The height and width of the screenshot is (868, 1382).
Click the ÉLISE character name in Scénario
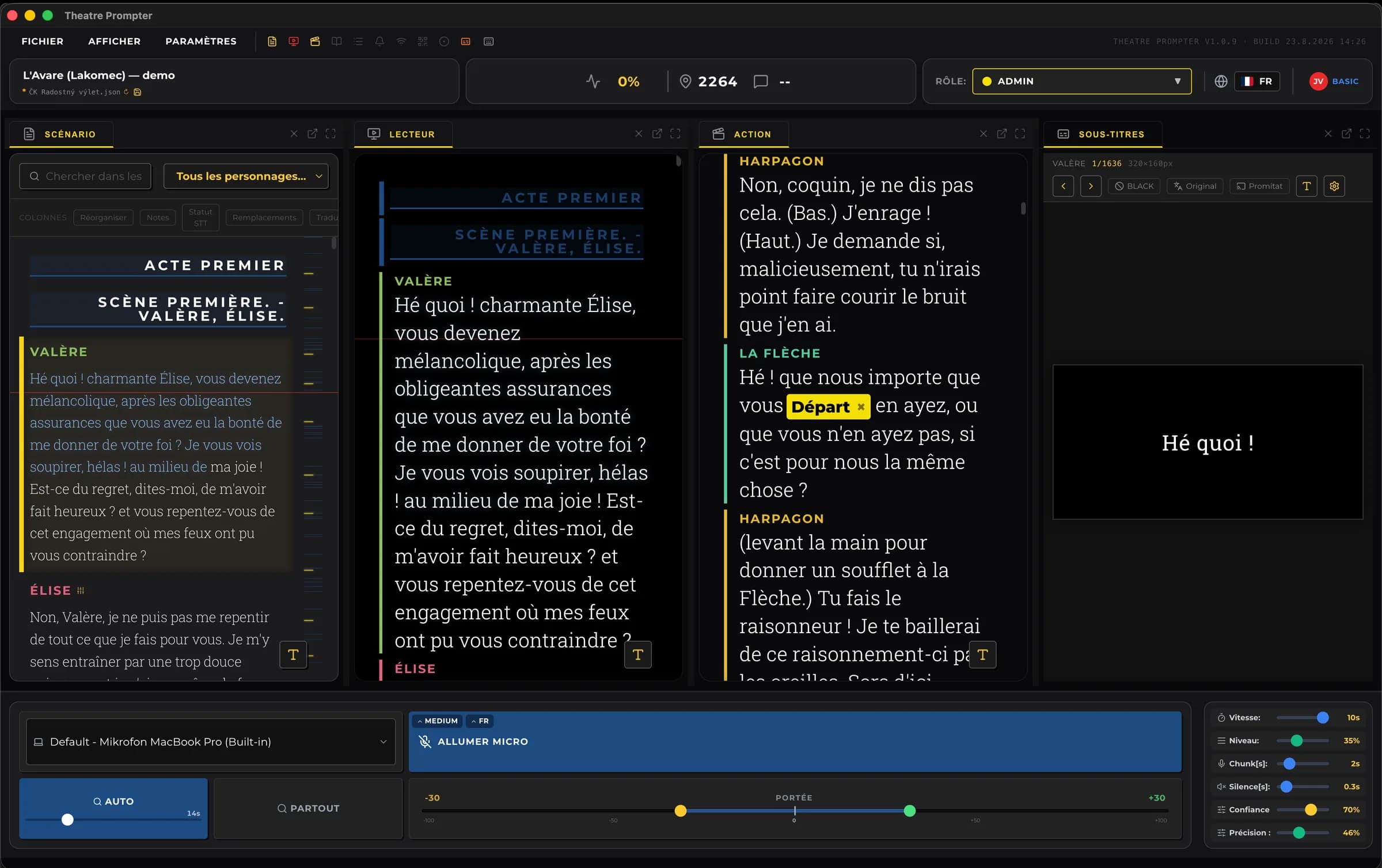tap(50, 590)
